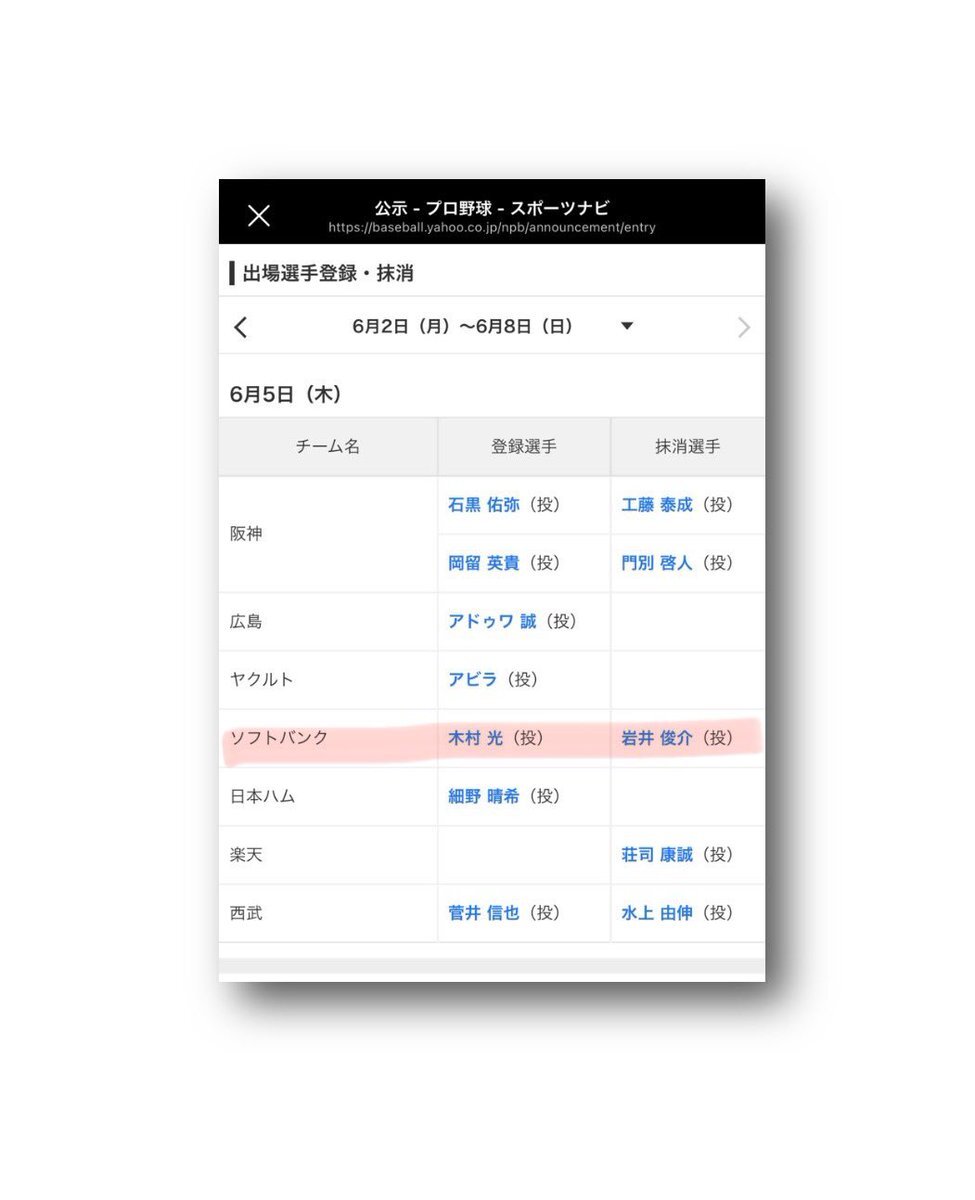Open player link 岩井 俊介
The width and height of the screenshot is (975, 1200).
656,738
